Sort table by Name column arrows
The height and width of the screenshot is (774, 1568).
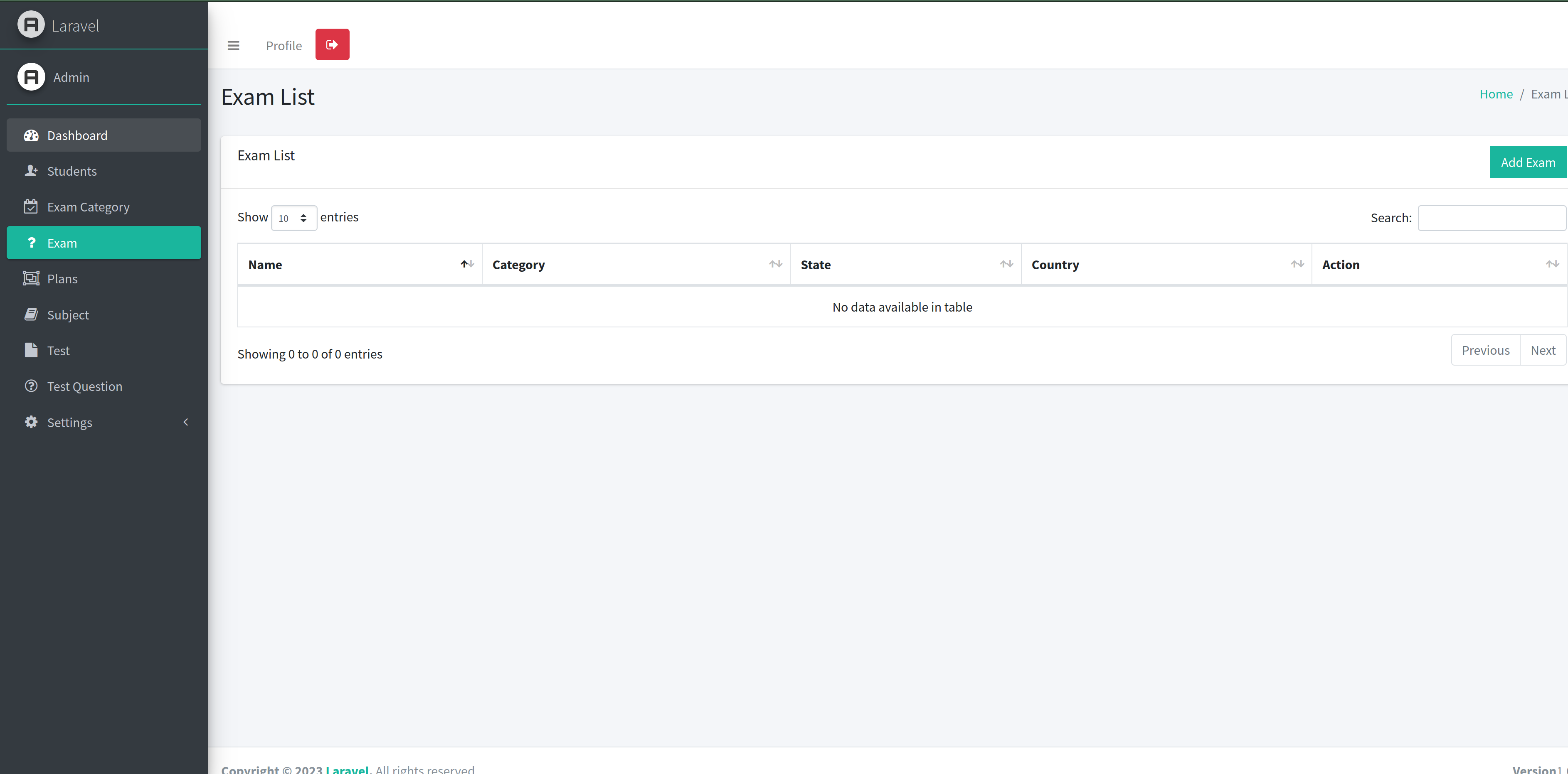[467, 264]
